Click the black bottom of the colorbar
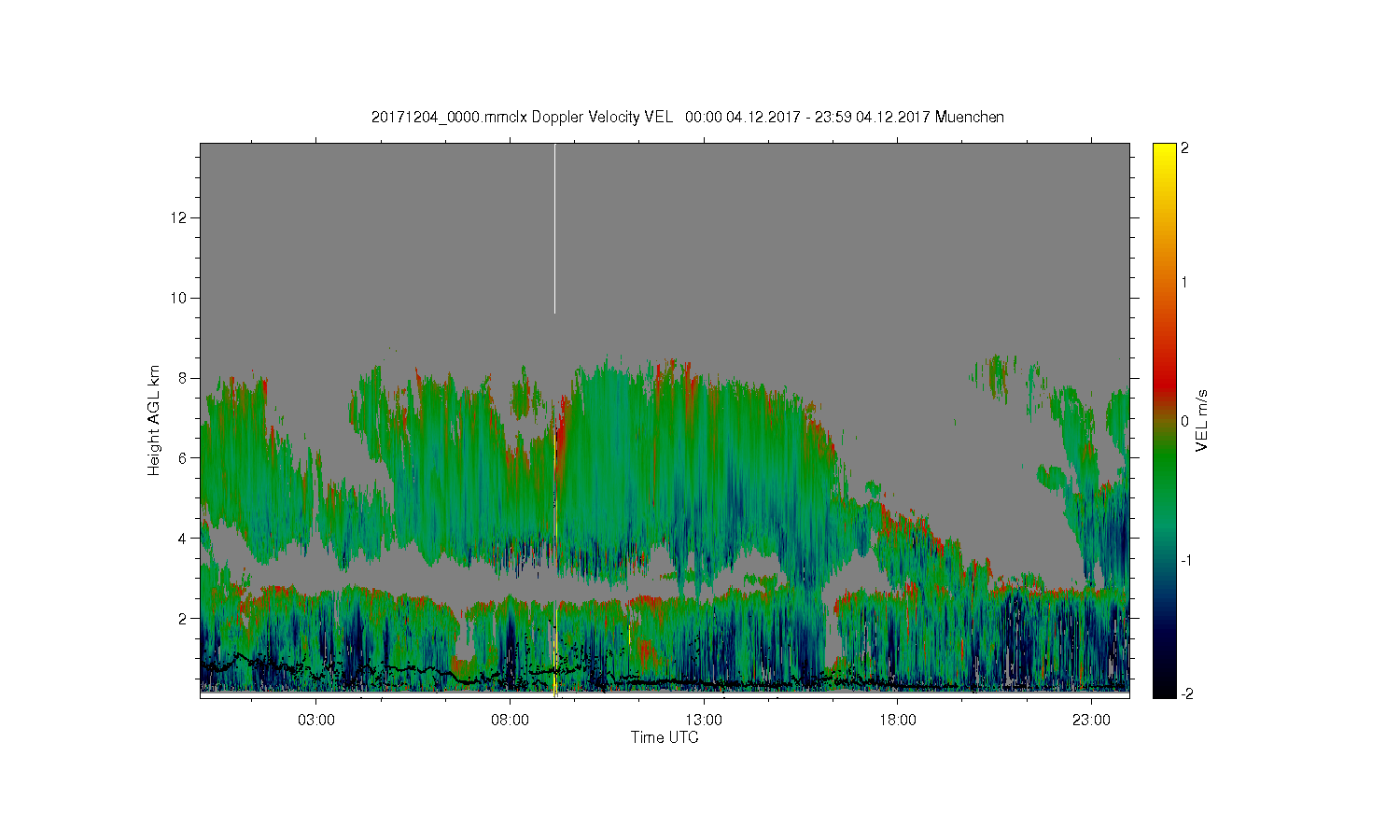The image size is (1400, 840). [1164, 689]
